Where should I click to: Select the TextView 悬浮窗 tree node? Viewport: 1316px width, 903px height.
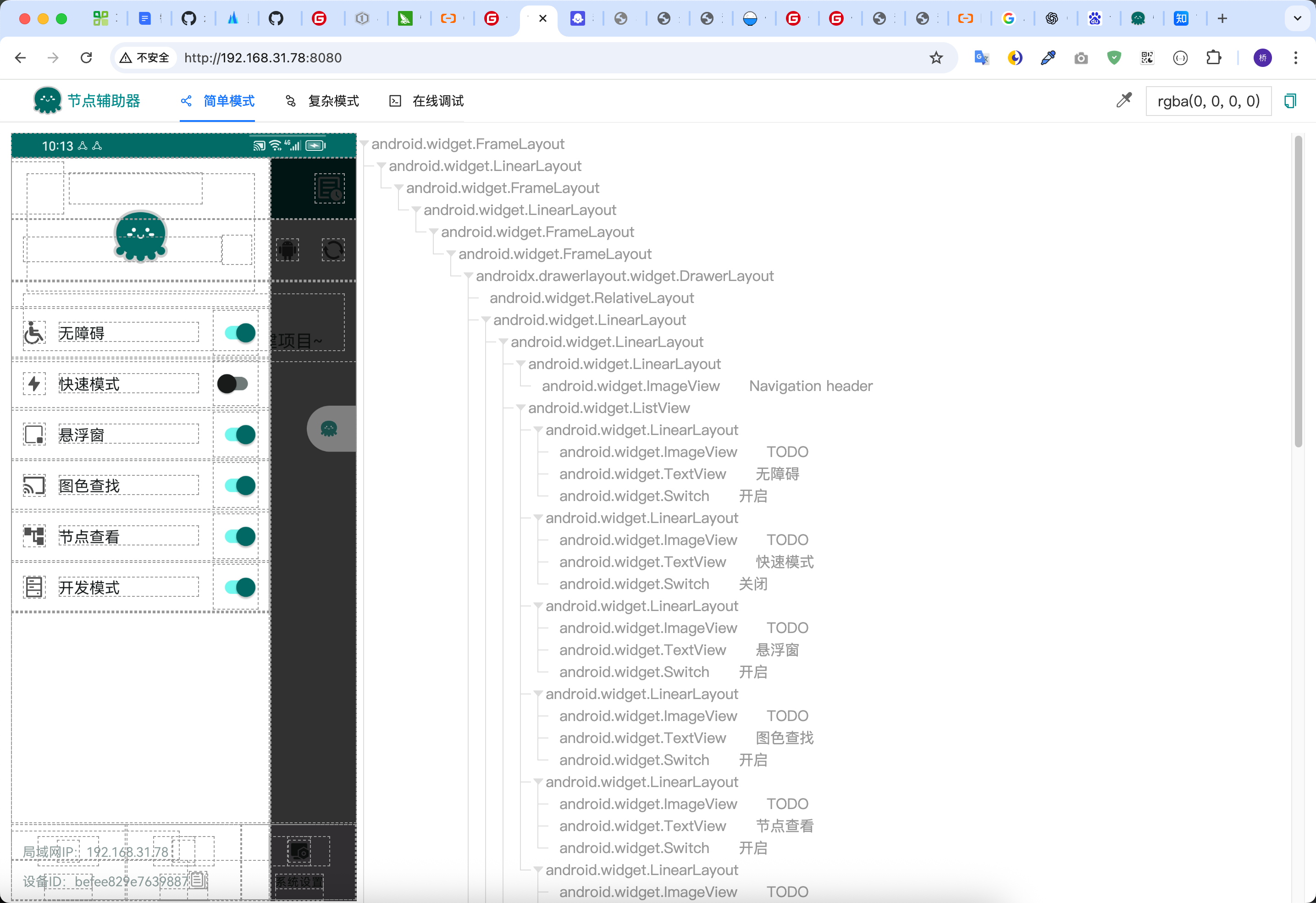[680, 650]
